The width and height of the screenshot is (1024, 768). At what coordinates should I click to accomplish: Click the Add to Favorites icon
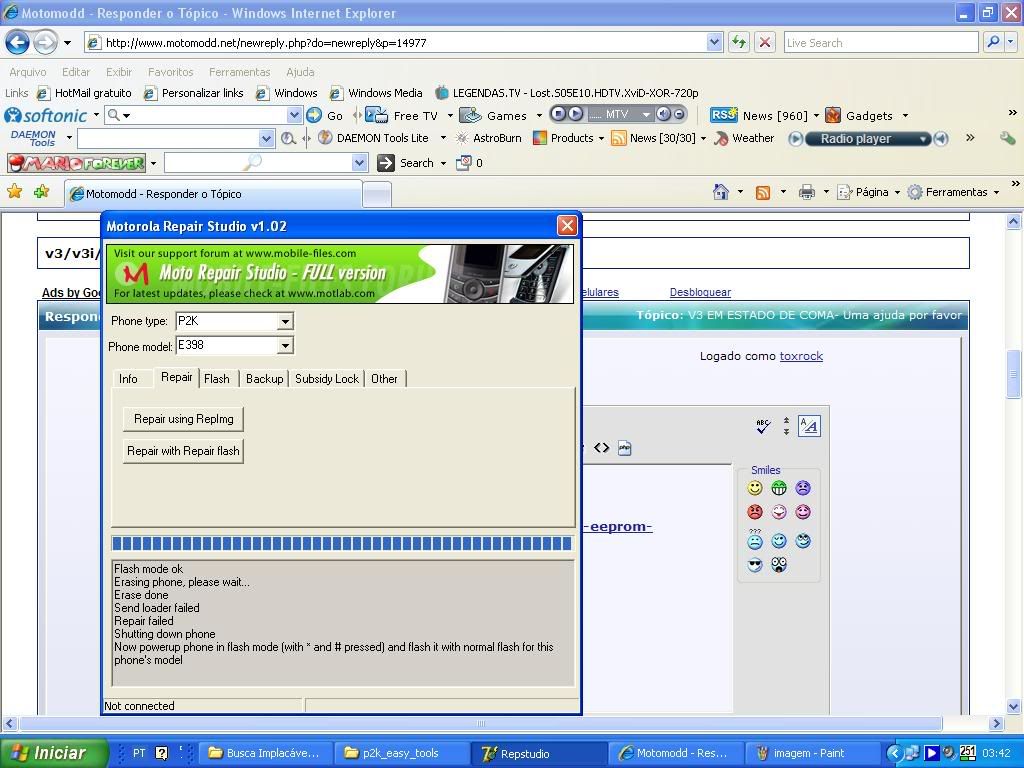42,192
